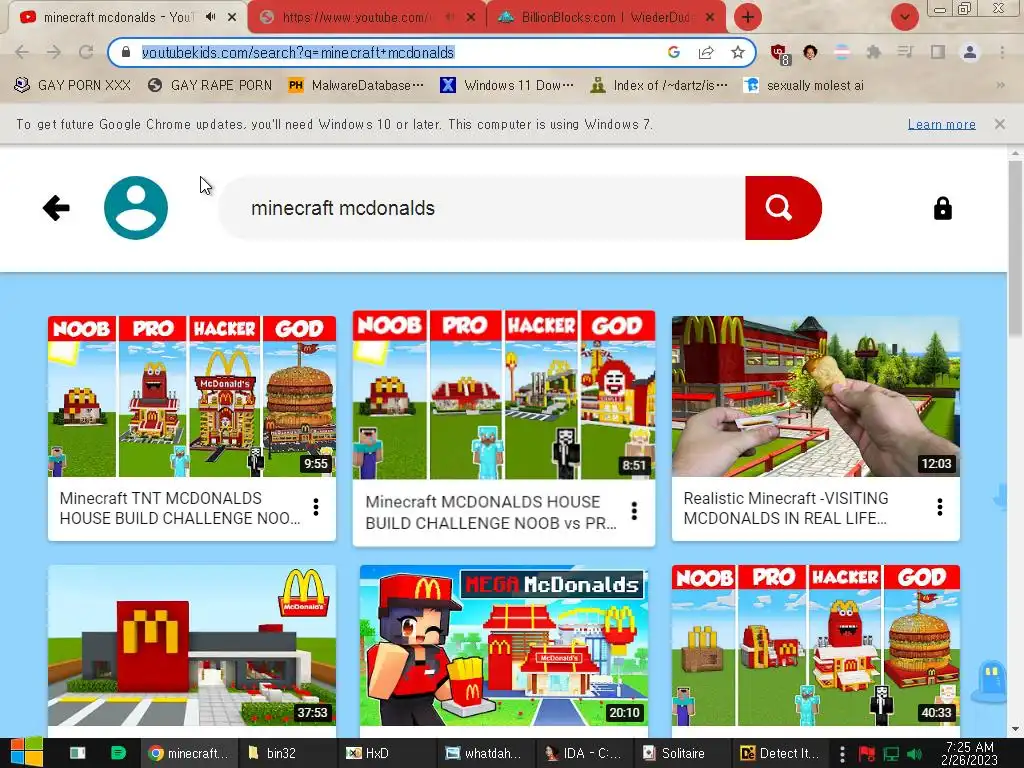
Task: Open options for Minecraft TNT MCDONALDS video
Action: point(316,507)
